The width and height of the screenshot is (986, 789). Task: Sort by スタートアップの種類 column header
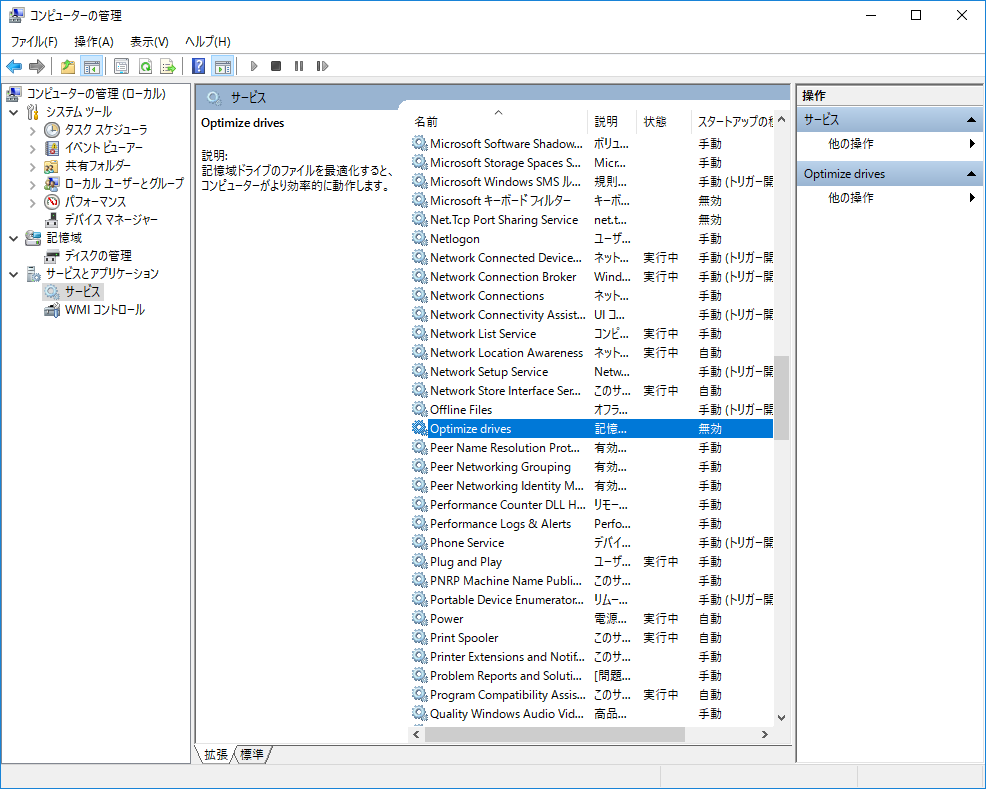coord(735,122)
